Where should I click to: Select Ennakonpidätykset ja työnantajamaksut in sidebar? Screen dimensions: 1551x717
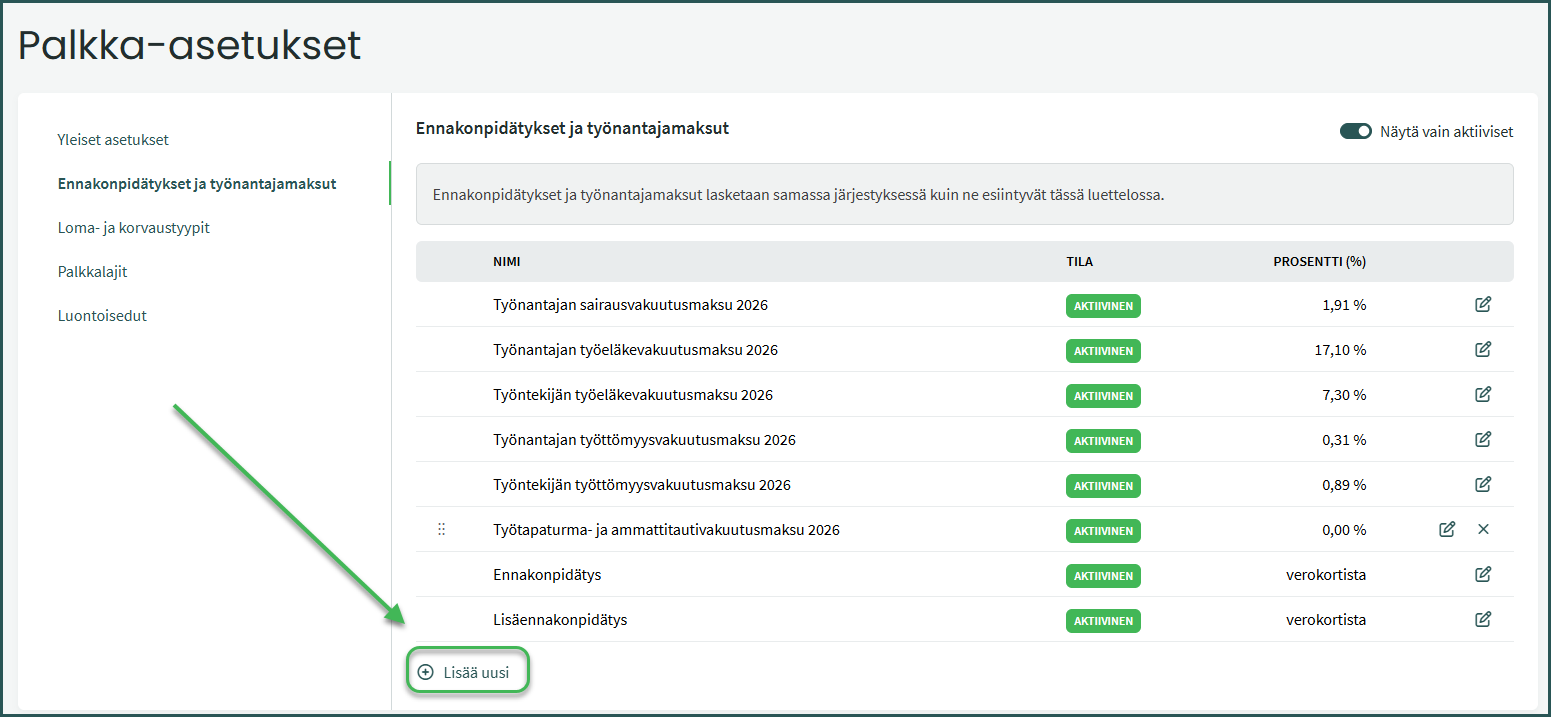click(197, 184)
